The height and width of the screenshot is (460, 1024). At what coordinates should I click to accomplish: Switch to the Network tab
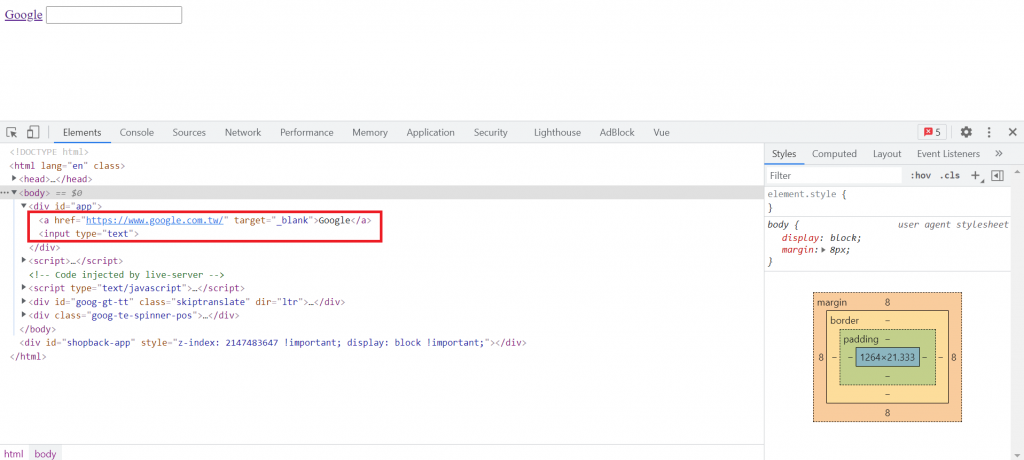[243, 132]
